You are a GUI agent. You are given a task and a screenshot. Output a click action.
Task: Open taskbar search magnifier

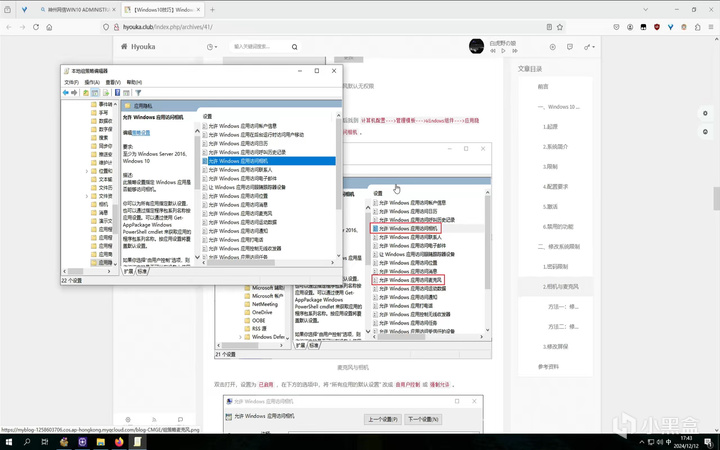click(x=27, y=442)
